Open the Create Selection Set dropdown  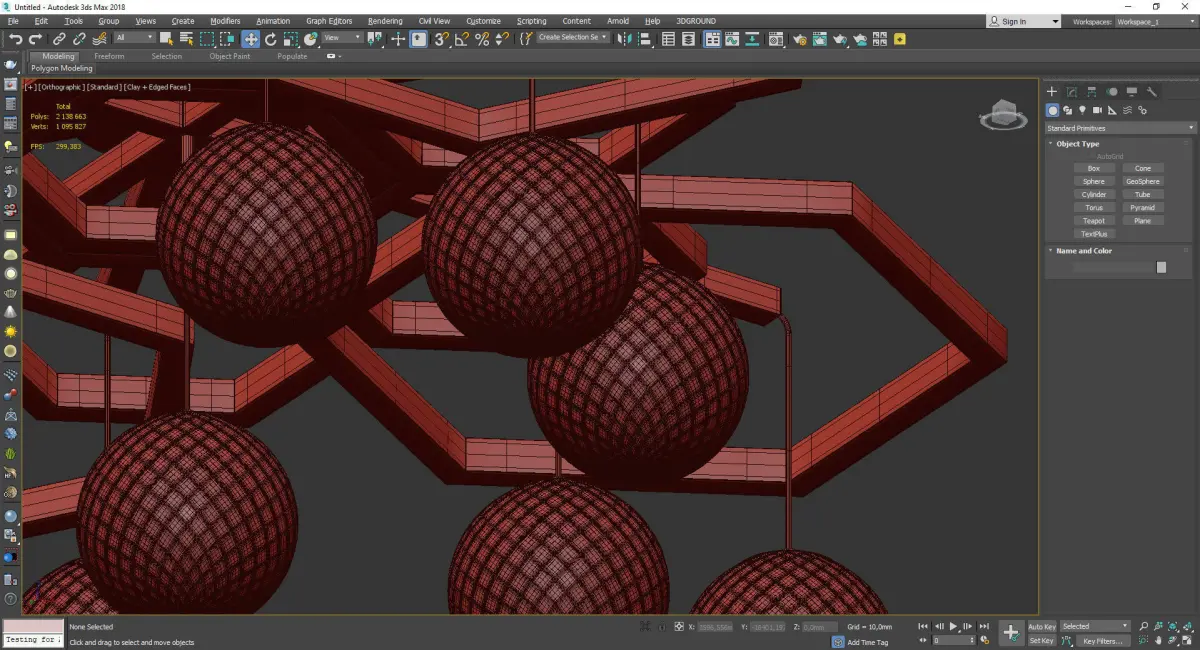[x=573, y=38]
